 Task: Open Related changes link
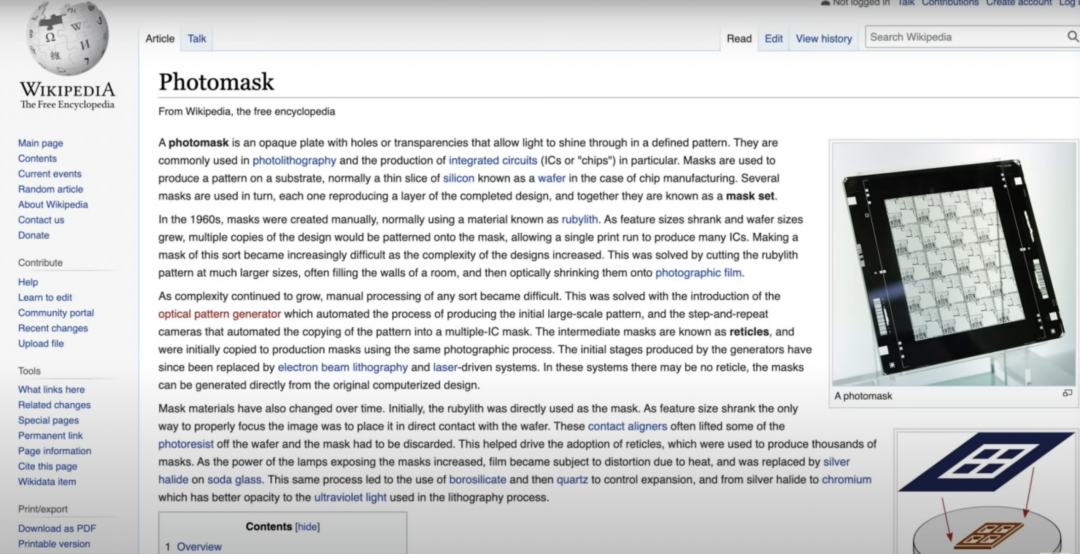point(54,405)
